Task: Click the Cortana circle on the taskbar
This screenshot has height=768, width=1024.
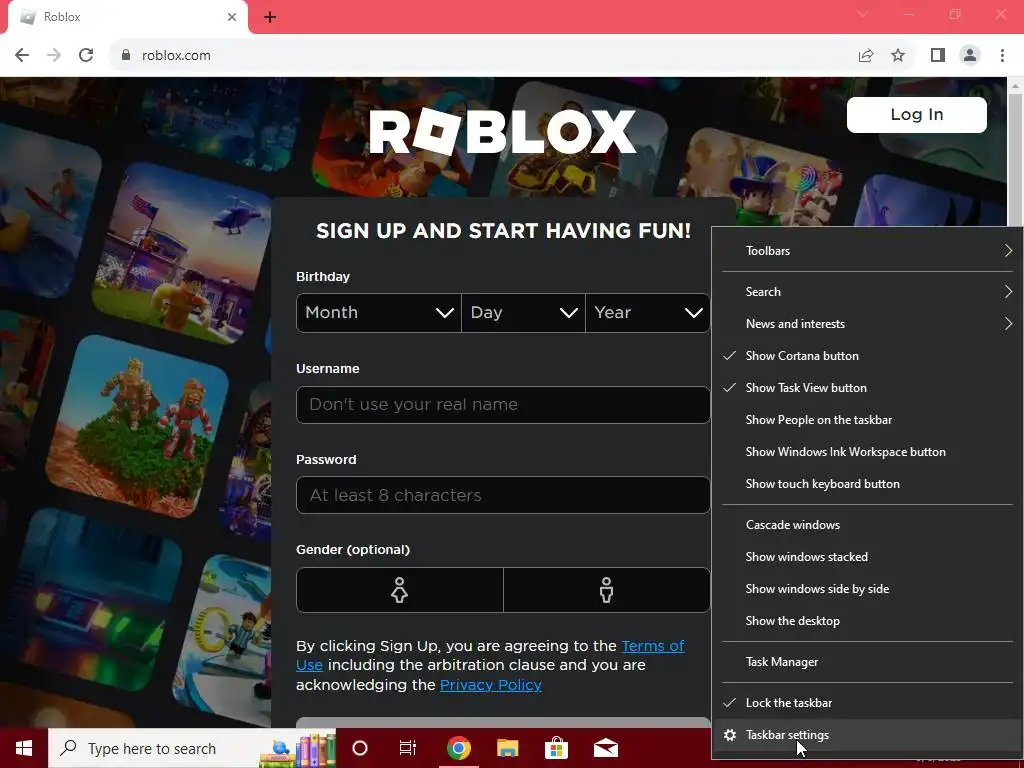Action: coord(360,748)
